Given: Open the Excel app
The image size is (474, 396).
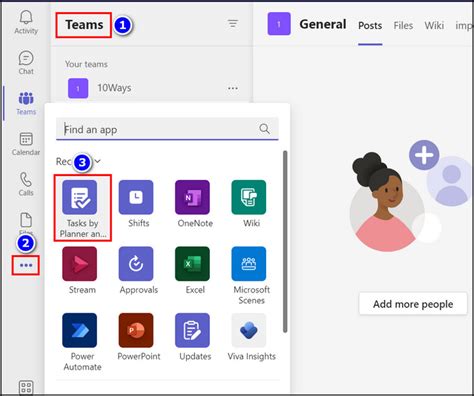Looking at the screenshot, I should click(193, 270).
